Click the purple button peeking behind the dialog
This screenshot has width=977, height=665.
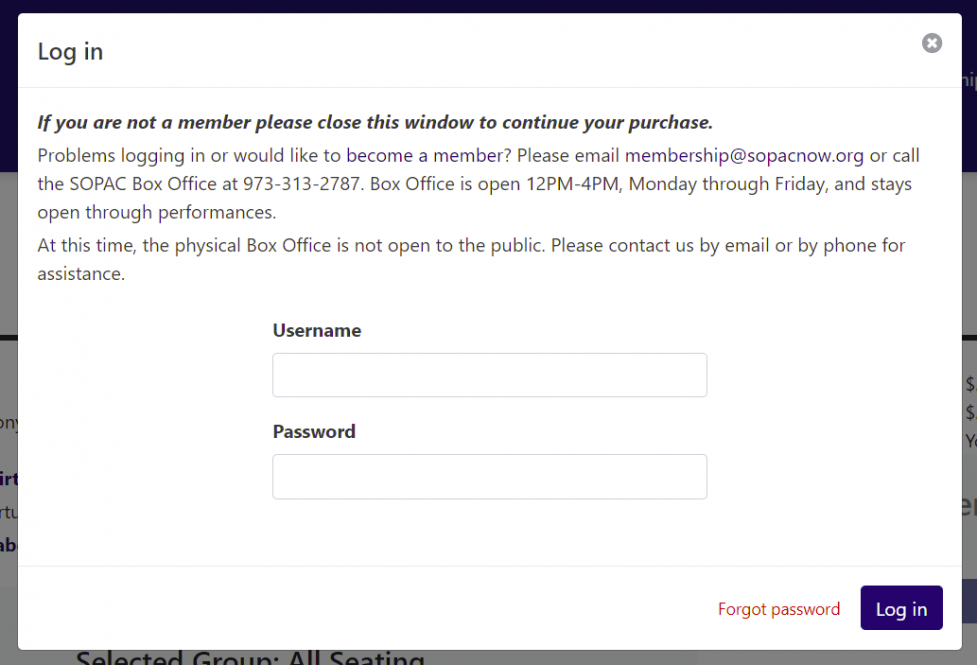click(969, 600)
